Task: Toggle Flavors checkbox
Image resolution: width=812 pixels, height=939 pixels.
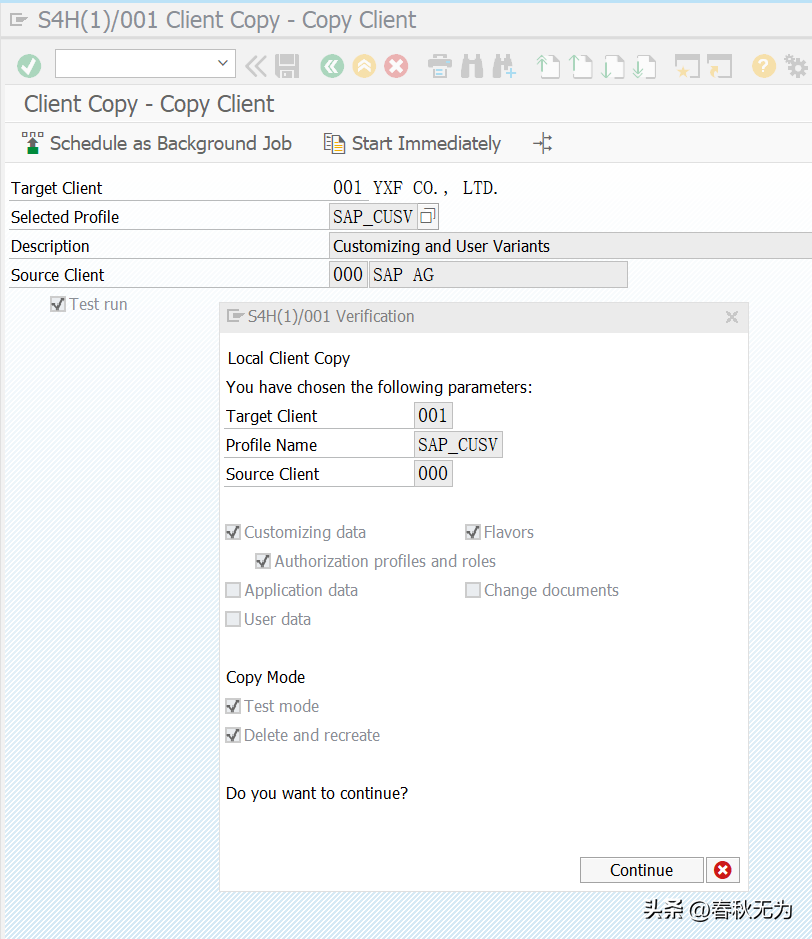Action: click(x=472, y=532)
